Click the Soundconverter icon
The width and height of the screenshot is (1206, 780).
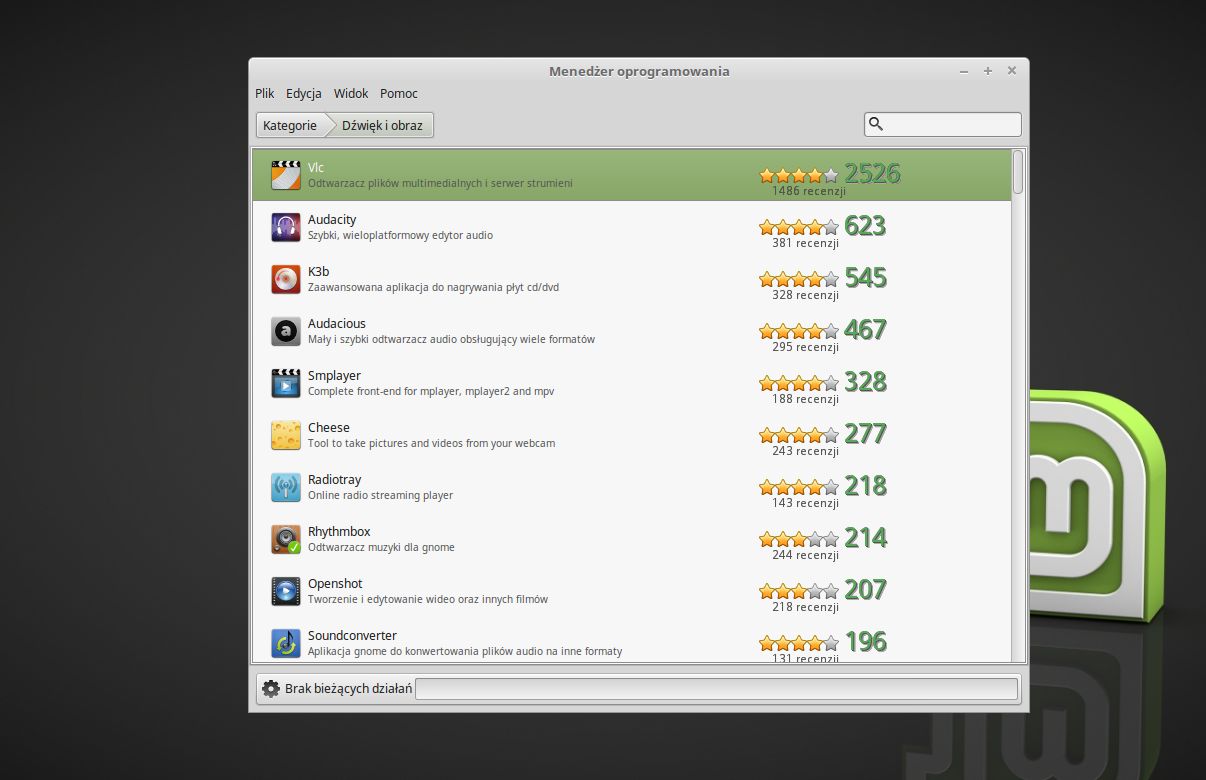pos(286,643)
